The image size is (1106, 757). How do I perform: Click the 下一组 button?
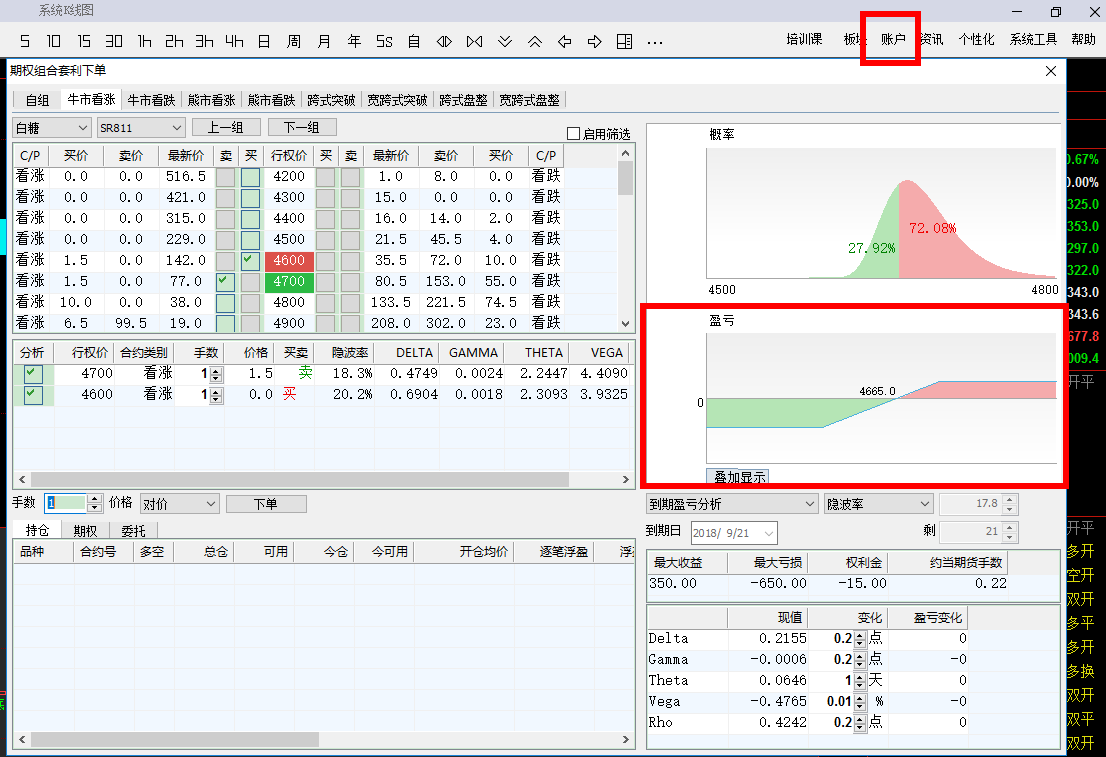click(301, 127)
